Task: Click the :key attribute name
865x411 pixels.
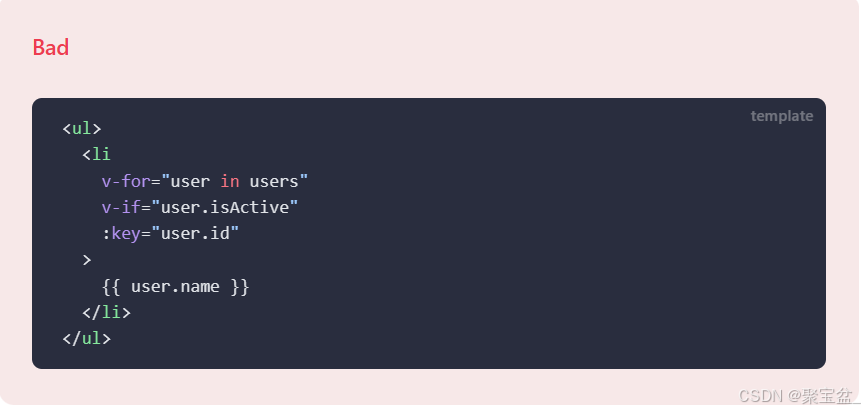Action: (121, 233)
